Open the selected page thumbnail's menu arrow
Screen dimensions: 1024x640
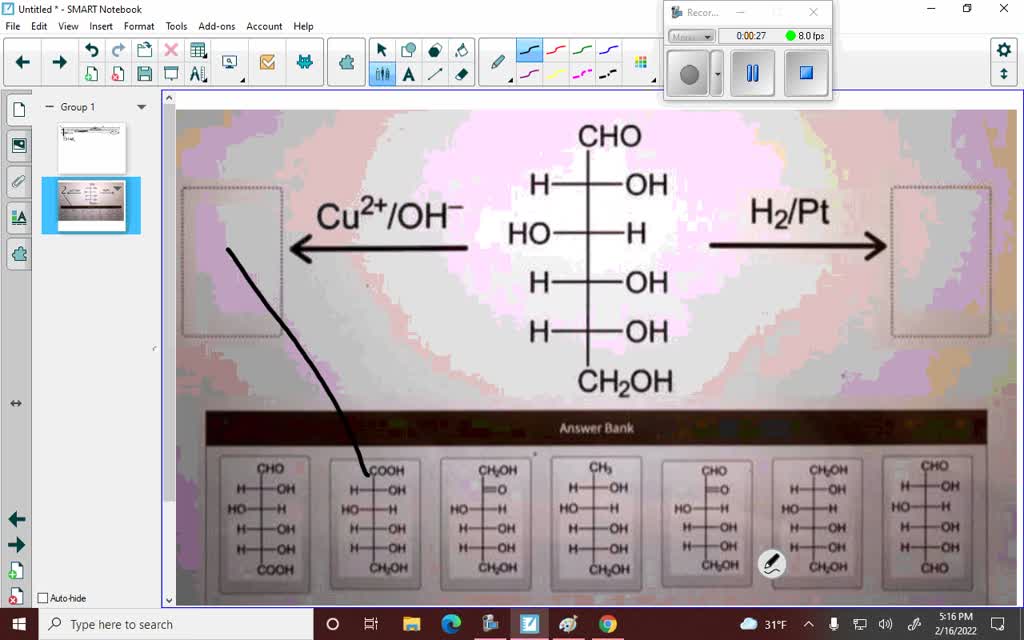[x=118, y=189]
